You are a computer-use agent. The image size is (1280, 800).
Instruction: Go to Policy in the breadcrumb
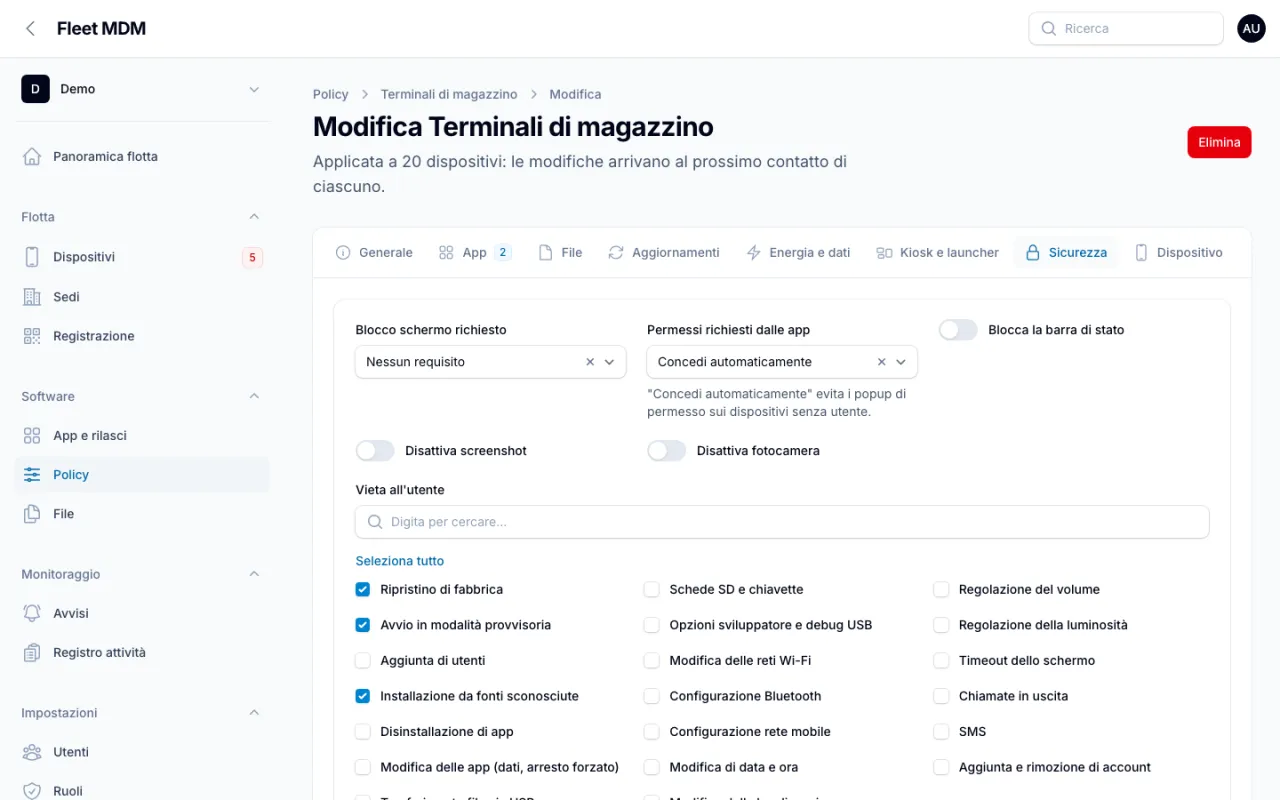[331, 94]
